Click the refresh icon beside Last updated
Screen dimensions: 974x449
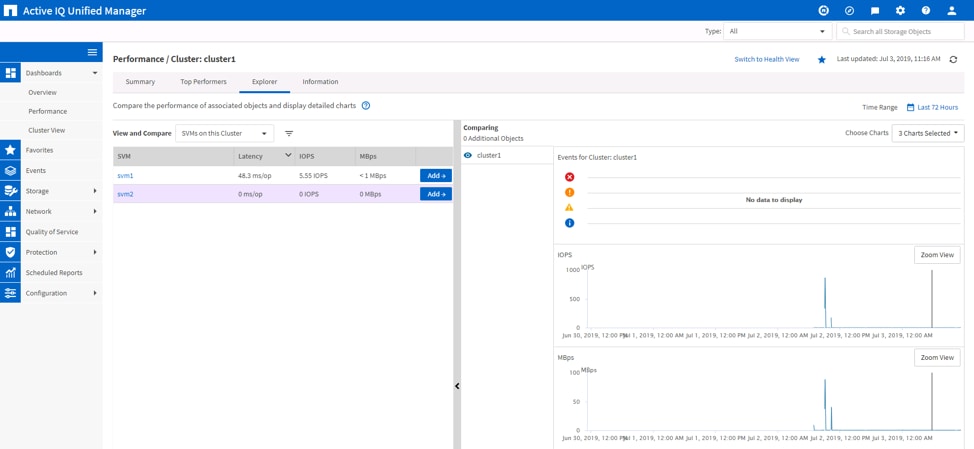[953, 60]
